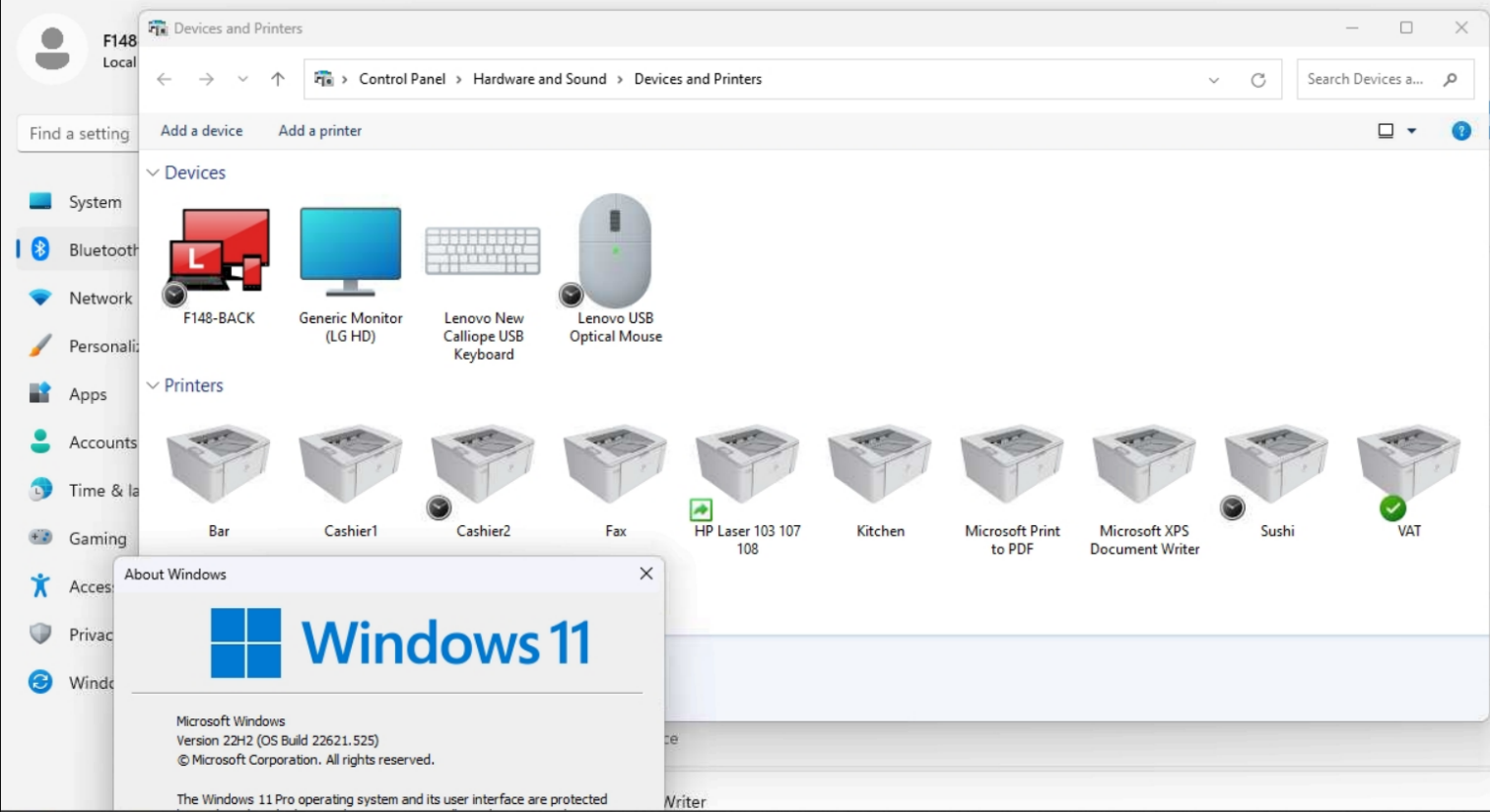Collapse the Devices group

[153, 172]
